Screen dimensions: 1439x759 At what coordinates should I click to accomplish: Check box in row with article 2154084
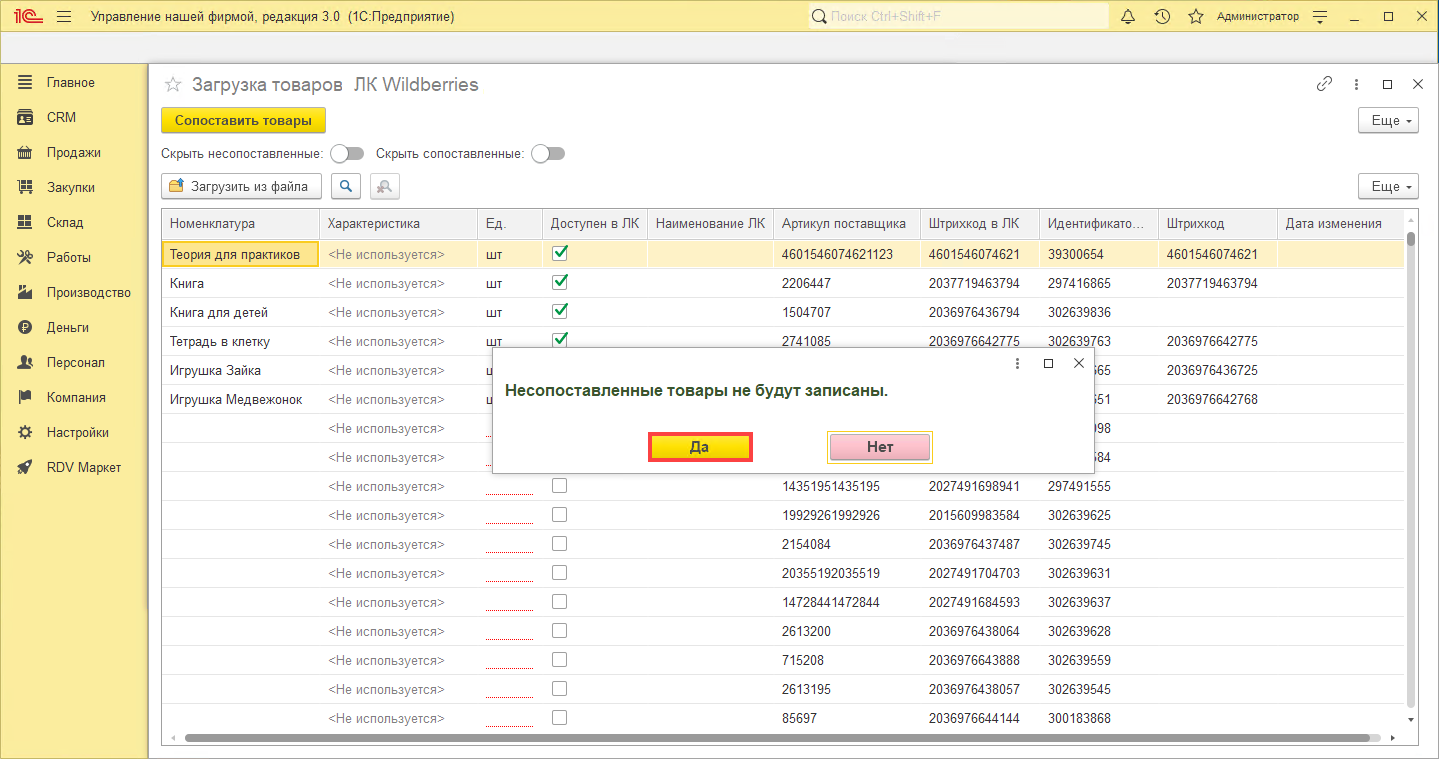(560, 544)
